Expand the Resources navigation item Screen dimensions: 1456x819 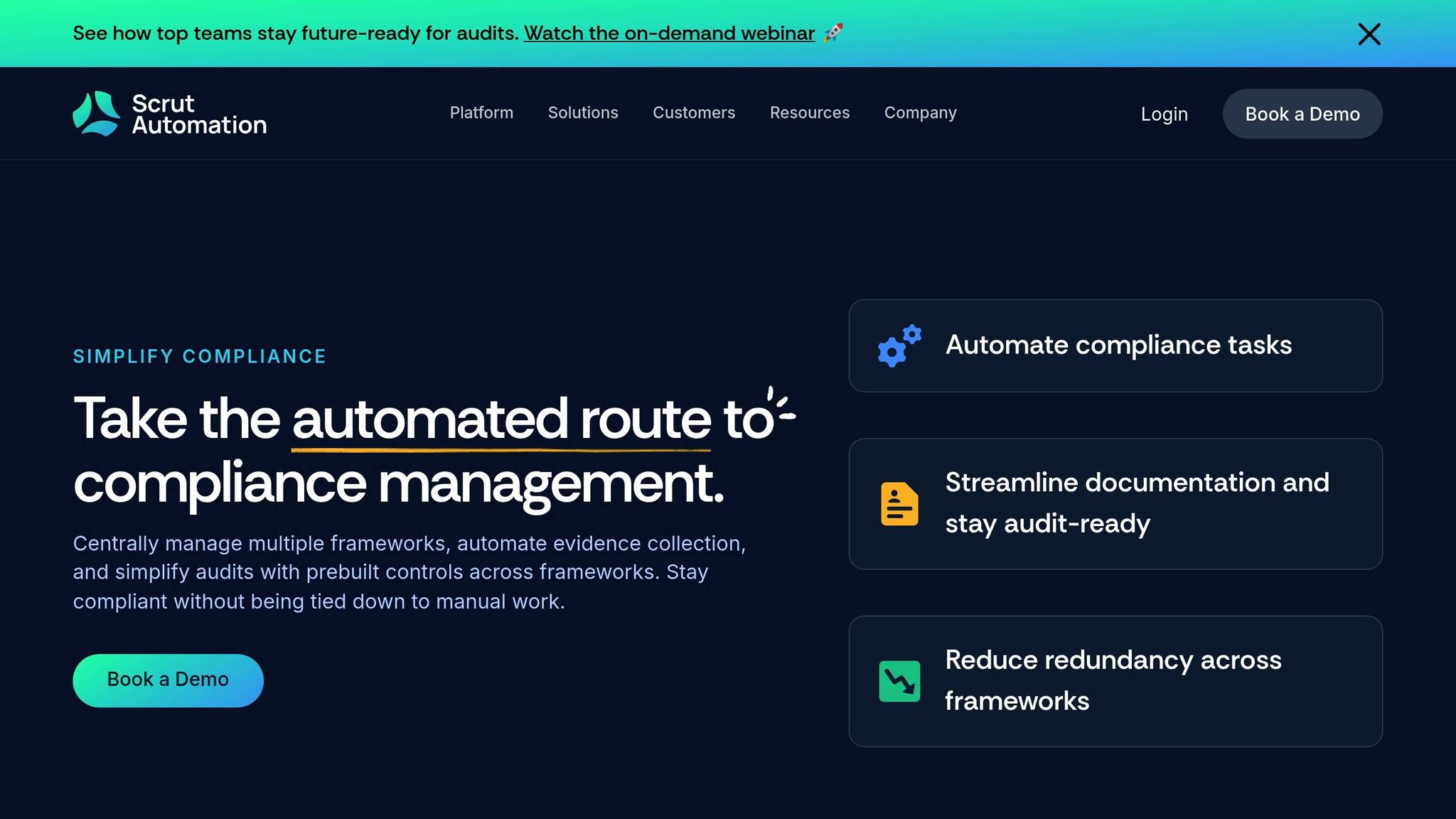(x=810, y=112)
